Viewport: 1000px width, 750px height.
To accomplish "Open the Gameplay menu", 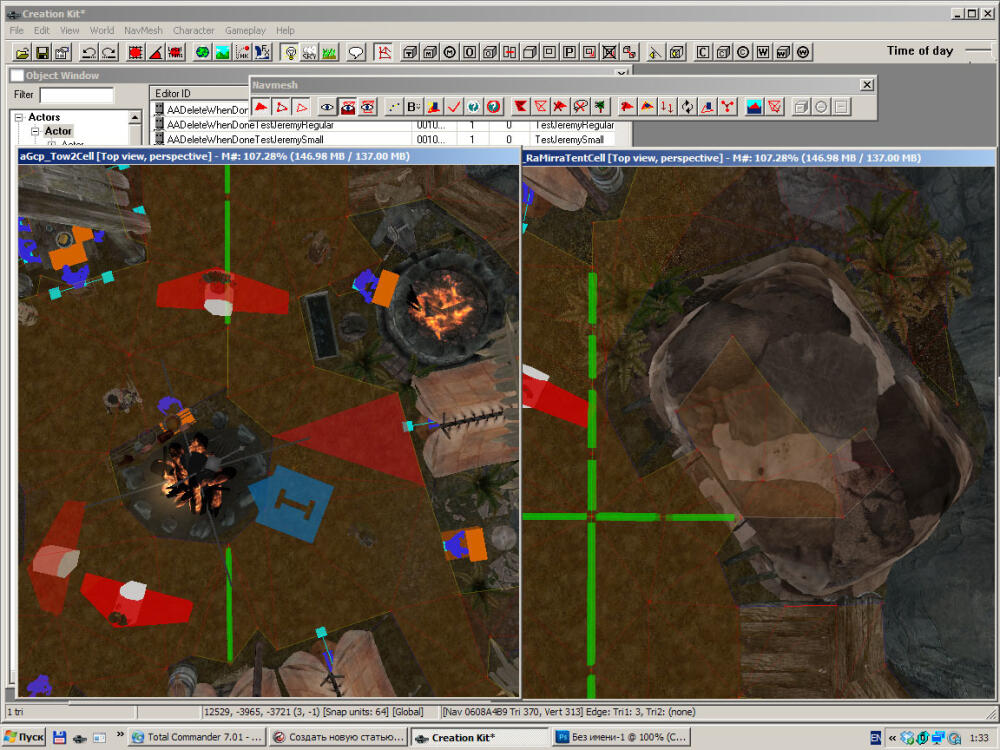I will point(245,30).
